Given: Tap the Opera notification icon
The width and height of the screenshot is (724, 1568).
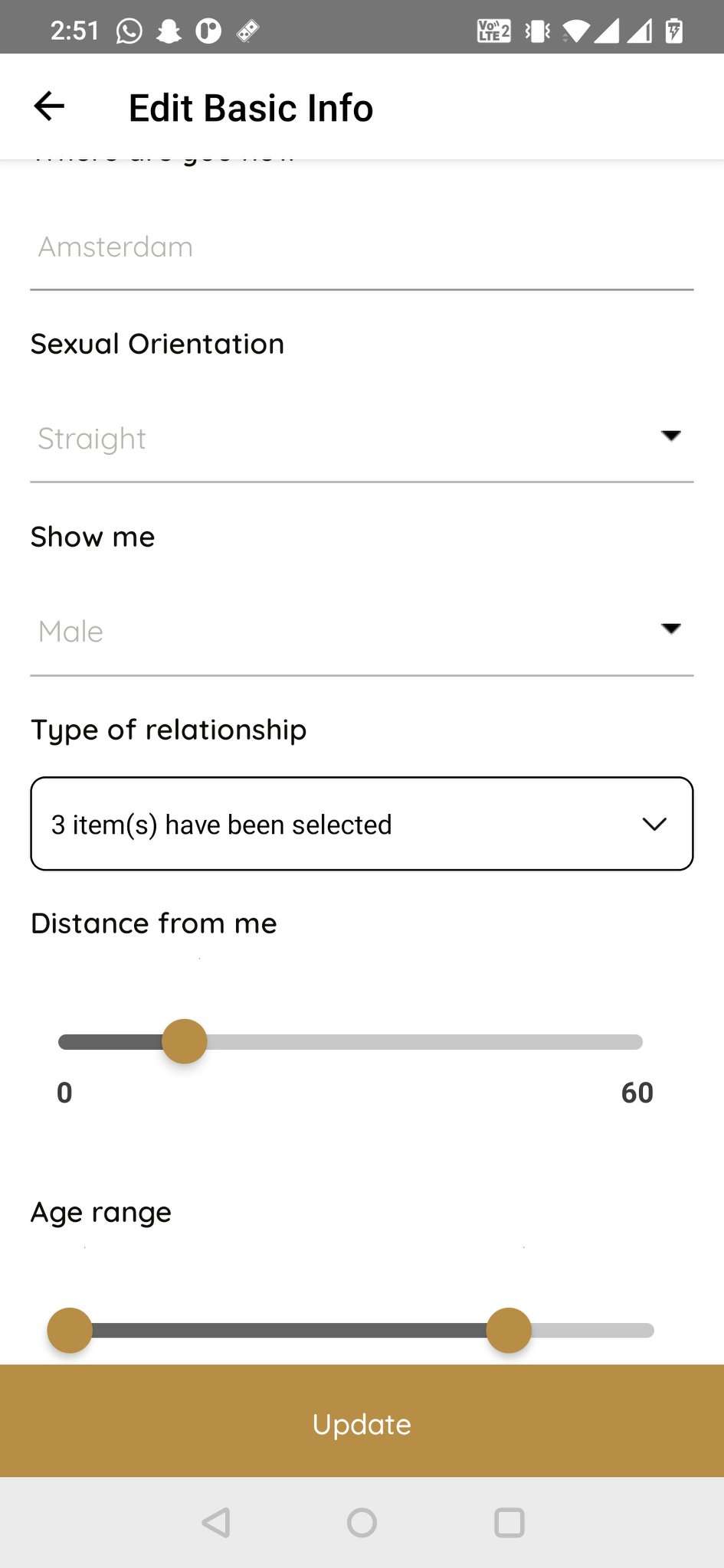Looking at the screenshot, I should 208,31.
